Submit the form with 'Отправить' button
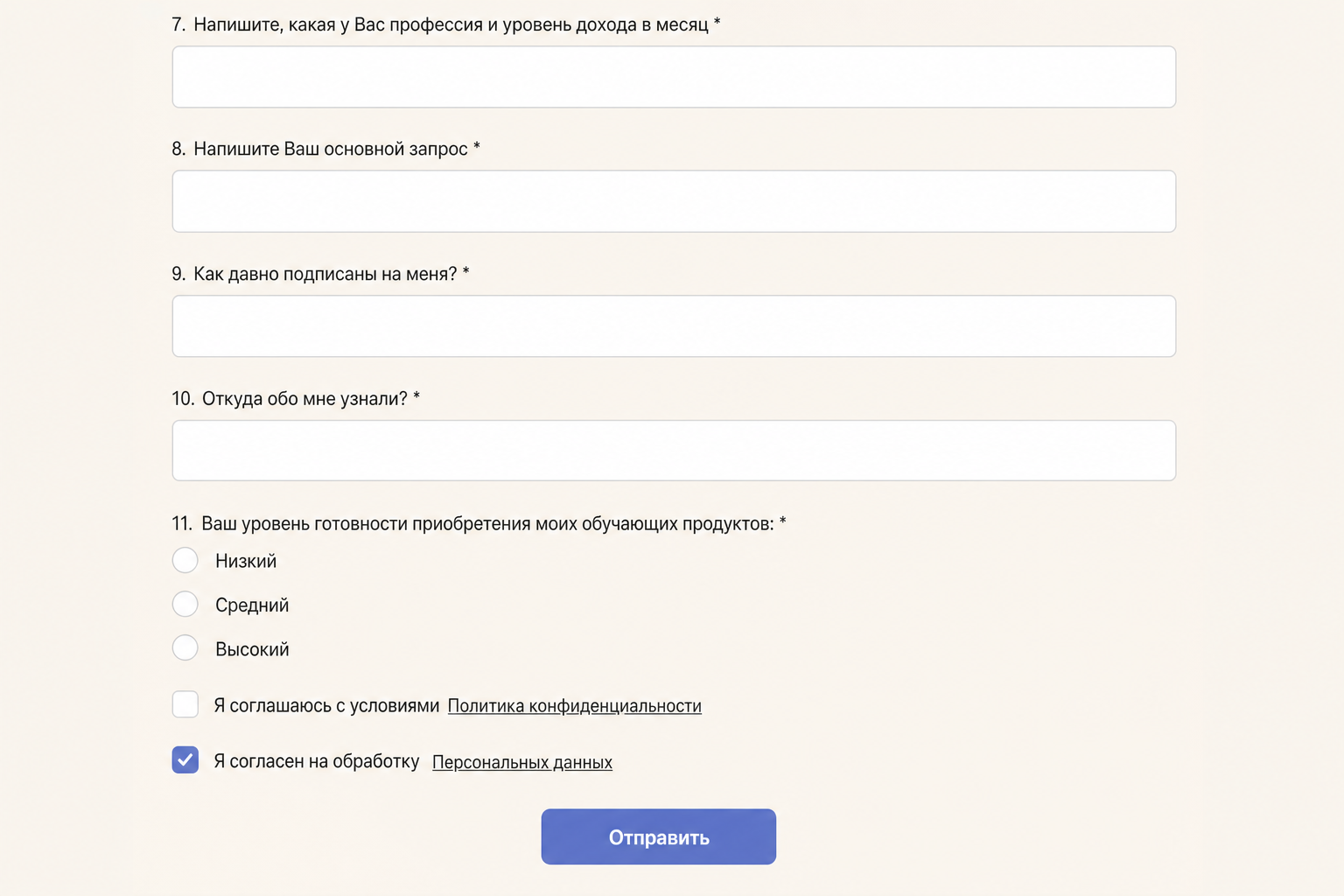The image size is (1344, 896). (659, 836)
